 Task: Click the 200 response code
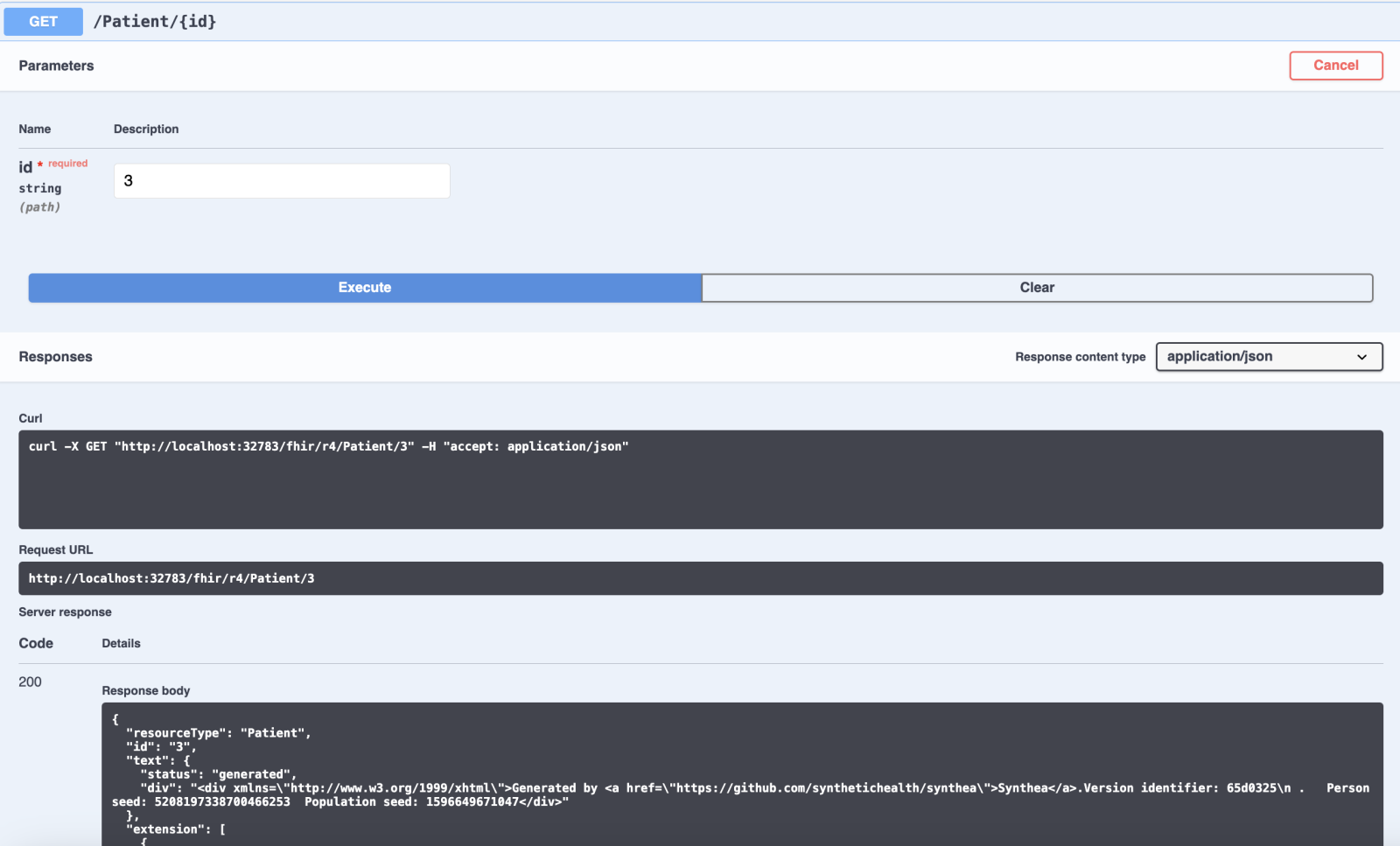click(30, 682)
